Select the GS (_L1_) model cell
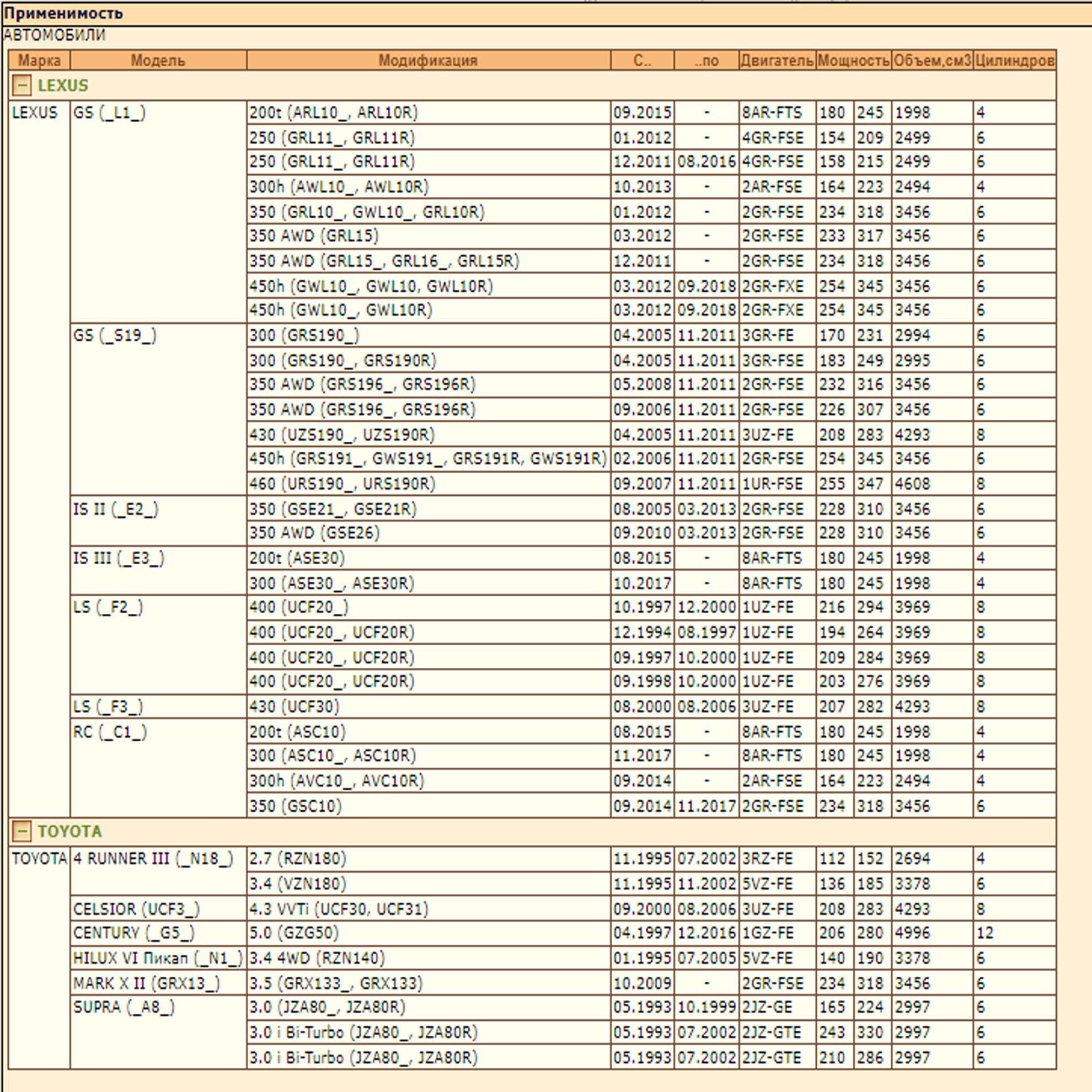 [x=109, y=113]
